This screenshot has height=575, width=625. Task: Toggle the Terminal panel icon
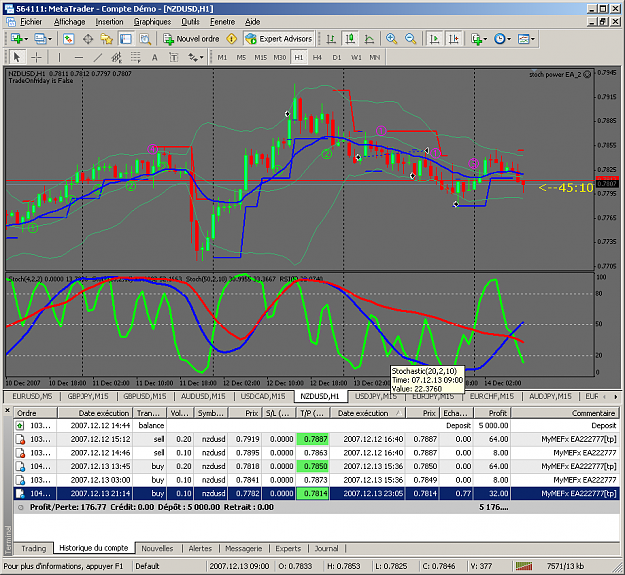pos(126,39)
